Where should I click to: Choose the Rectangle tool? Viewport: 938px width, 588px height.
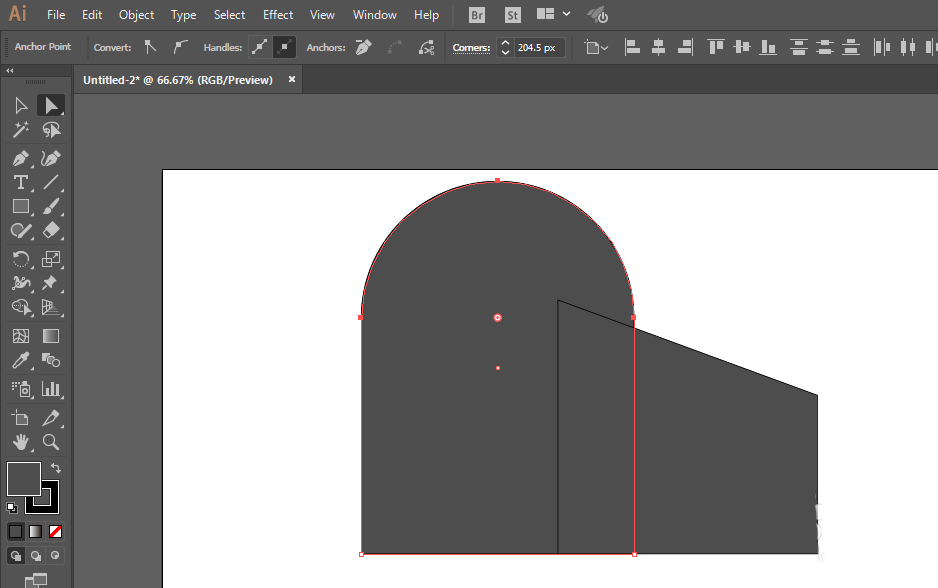(x=20, y=207)
